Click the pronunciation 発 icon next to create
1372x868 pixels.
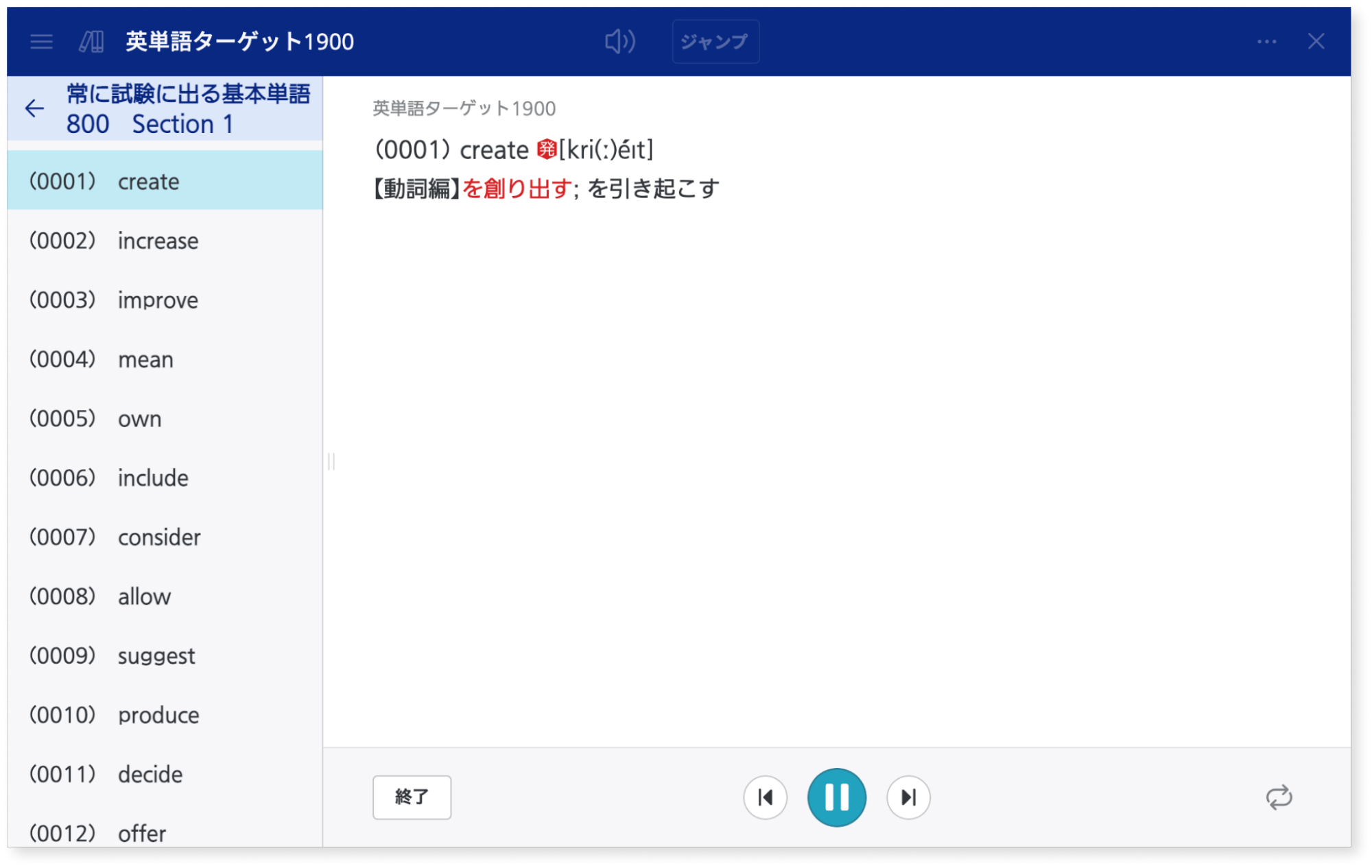coord(545,149)
